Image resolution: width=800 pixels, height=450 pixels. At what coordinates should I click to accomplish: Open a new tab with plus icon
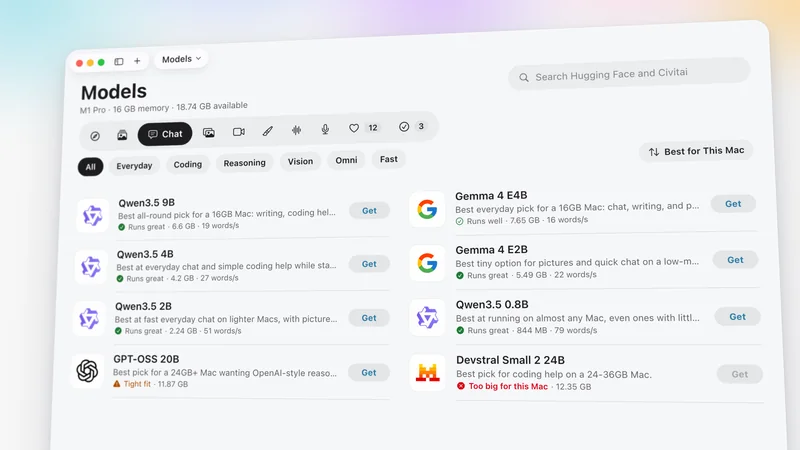[x=137, y=61]
